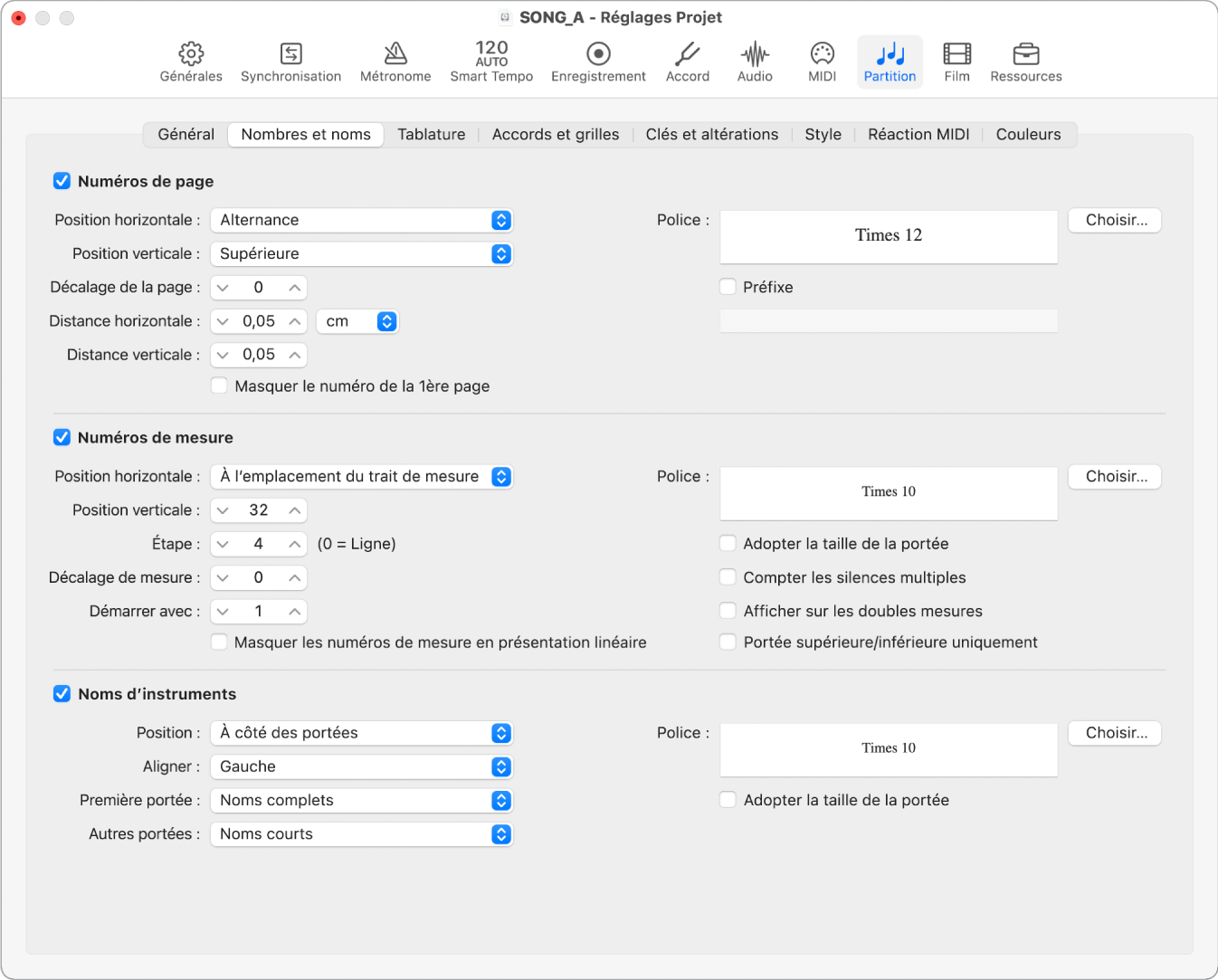This screenshot has height=980, width=1218.
Task: Increase the Position verticale value of 32
Action: click(x=295, y=510)
